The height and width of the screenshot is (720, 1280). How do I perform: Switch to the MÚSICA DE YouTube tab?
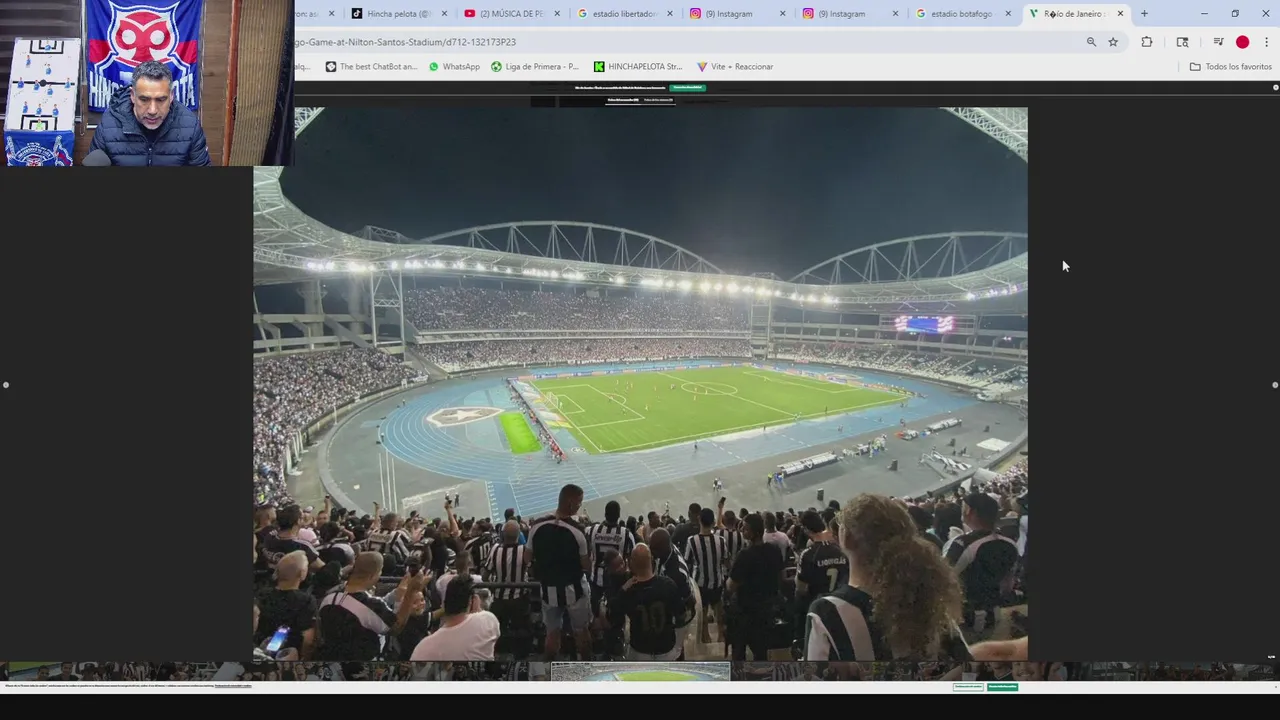[512, 14]
